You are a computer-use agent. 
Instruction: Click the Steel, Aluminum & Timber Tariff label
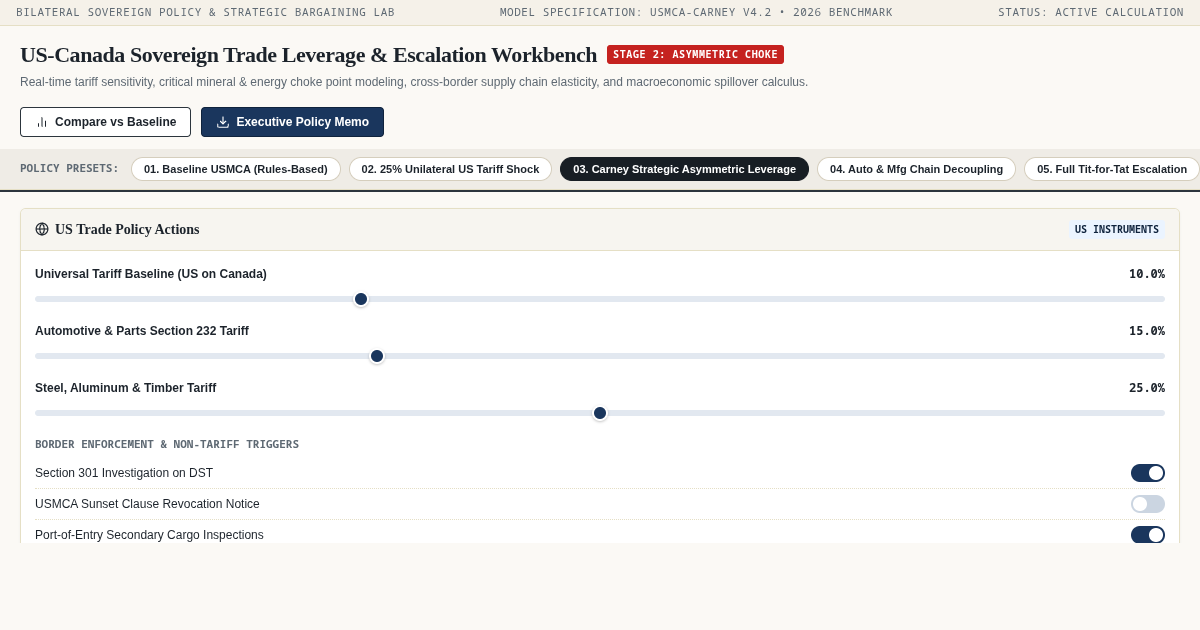(125, 388)
